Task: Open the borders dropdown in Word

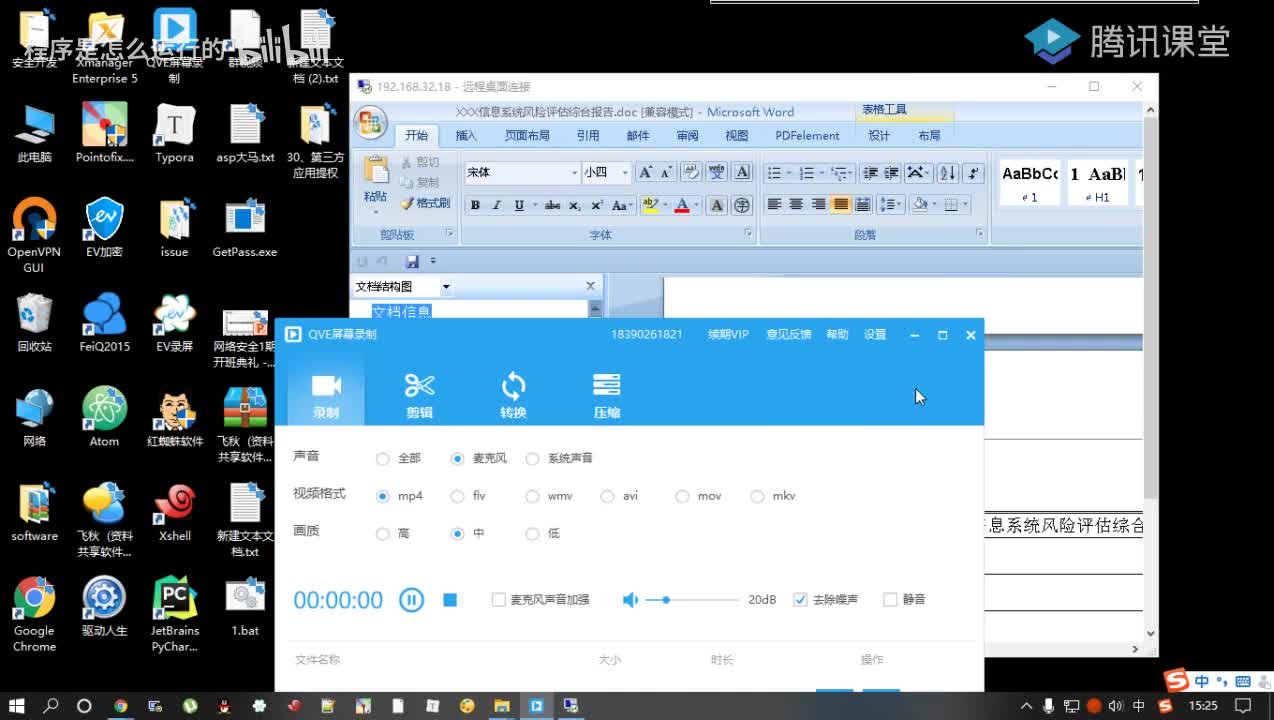Action: pos(965,205)
